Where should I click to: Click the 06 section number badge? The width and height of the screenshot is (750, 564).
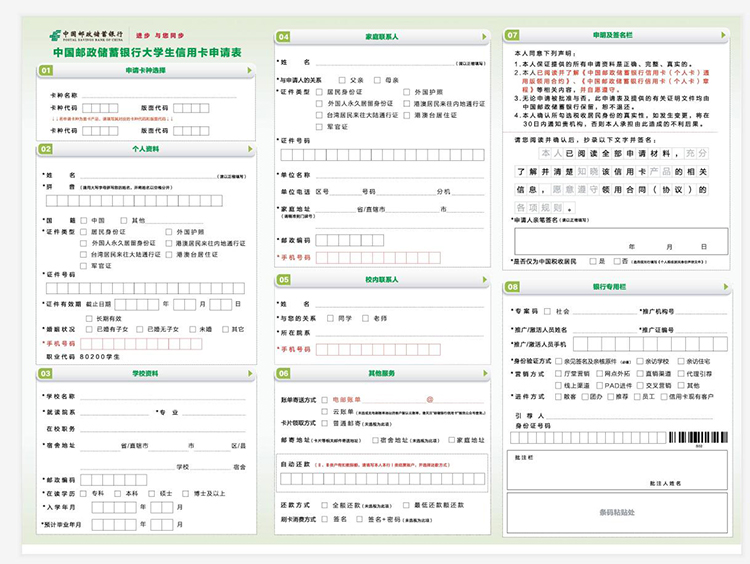283,373
